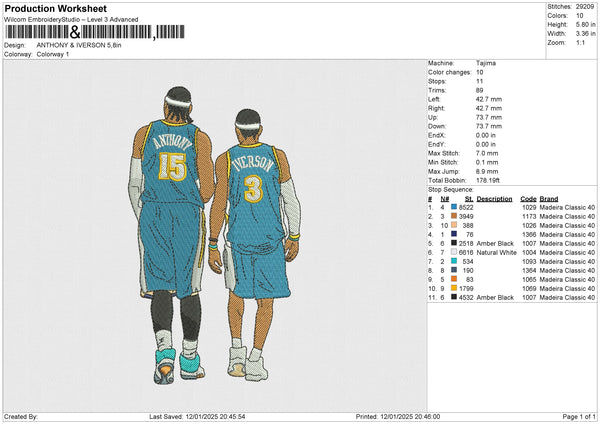Click the EndY label
Image resolution: width=600 pixels, height=424 pixels.
point(437,144)
